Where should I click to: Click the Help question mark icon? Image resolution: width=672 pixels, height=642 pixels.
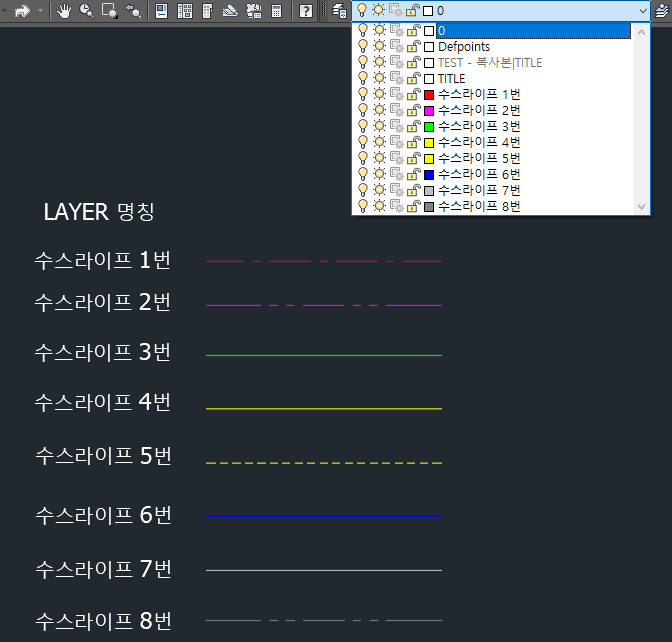click(x=306, y=11)
